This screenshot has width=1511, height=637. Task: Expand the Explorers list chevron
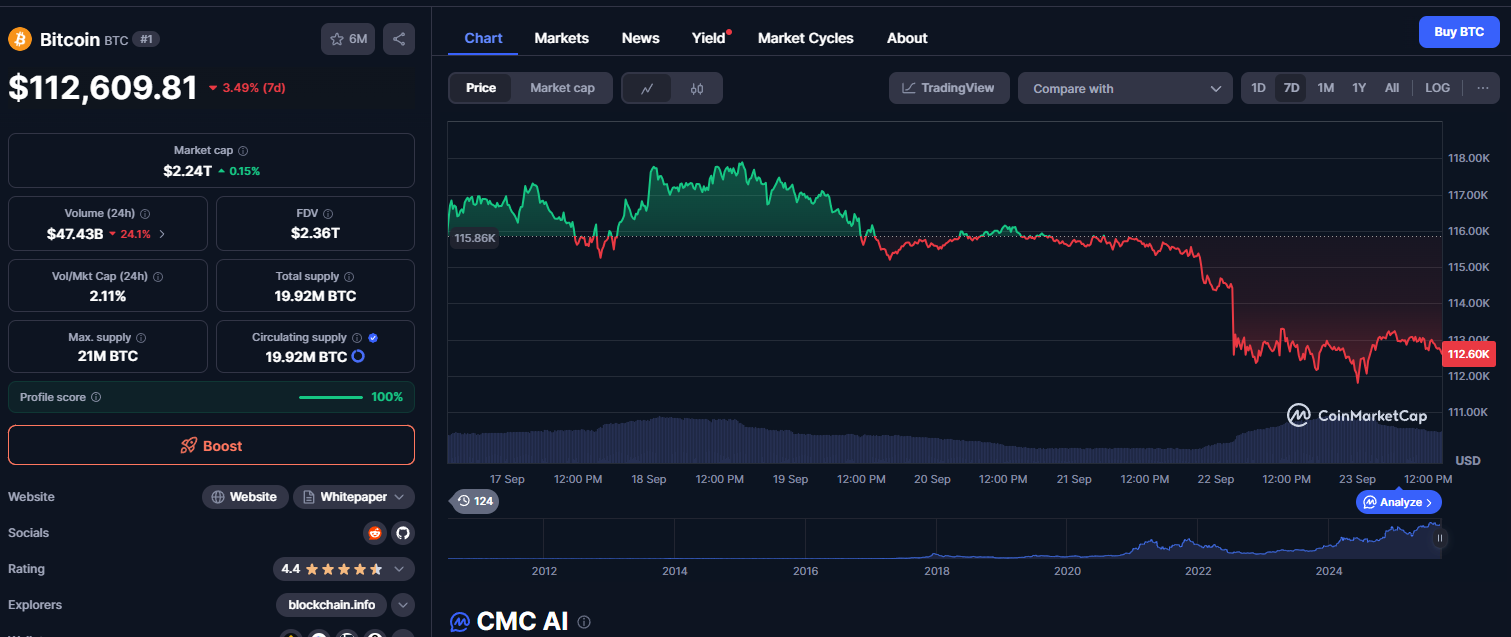[x=403, y=605]
